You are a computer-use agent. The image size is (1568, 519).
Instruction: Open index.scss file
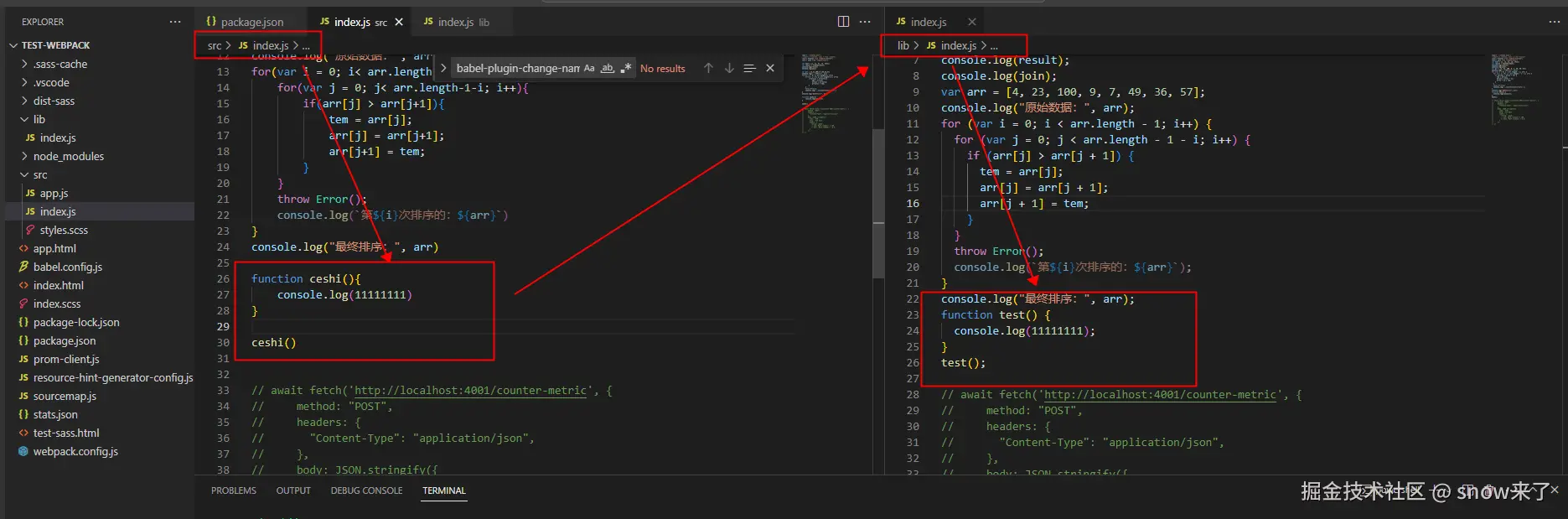(57, 304)
